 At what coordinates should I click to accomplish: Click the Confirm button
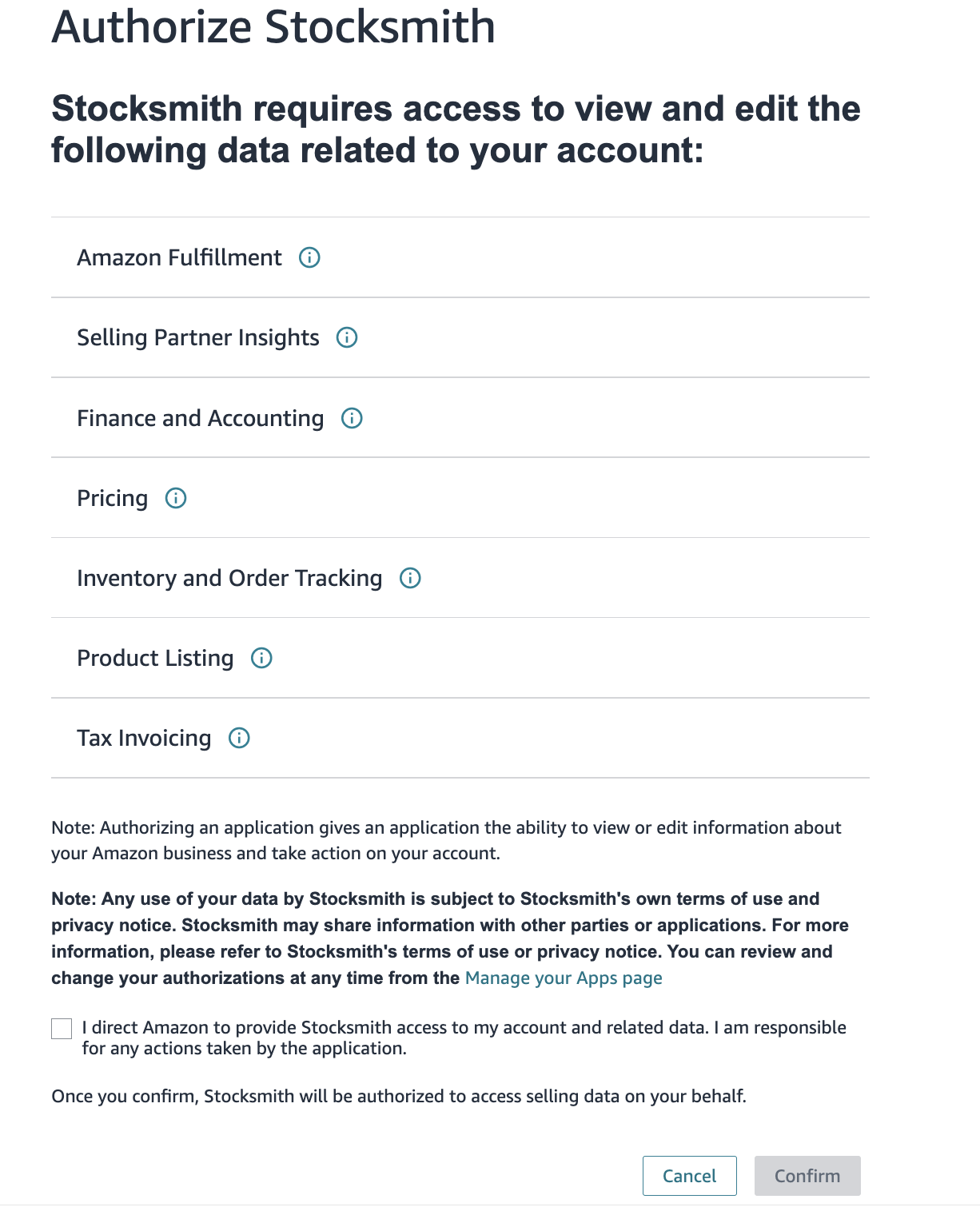tap(807, 1176)
